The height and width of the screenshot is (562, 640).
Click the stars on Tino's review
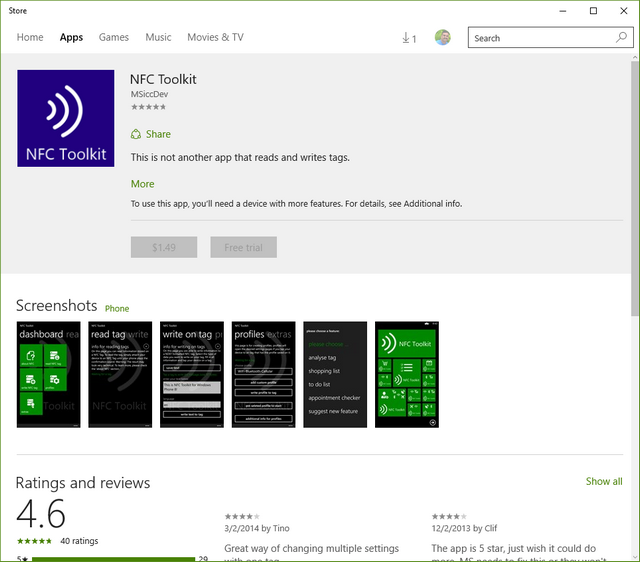(x=242, y=517)
